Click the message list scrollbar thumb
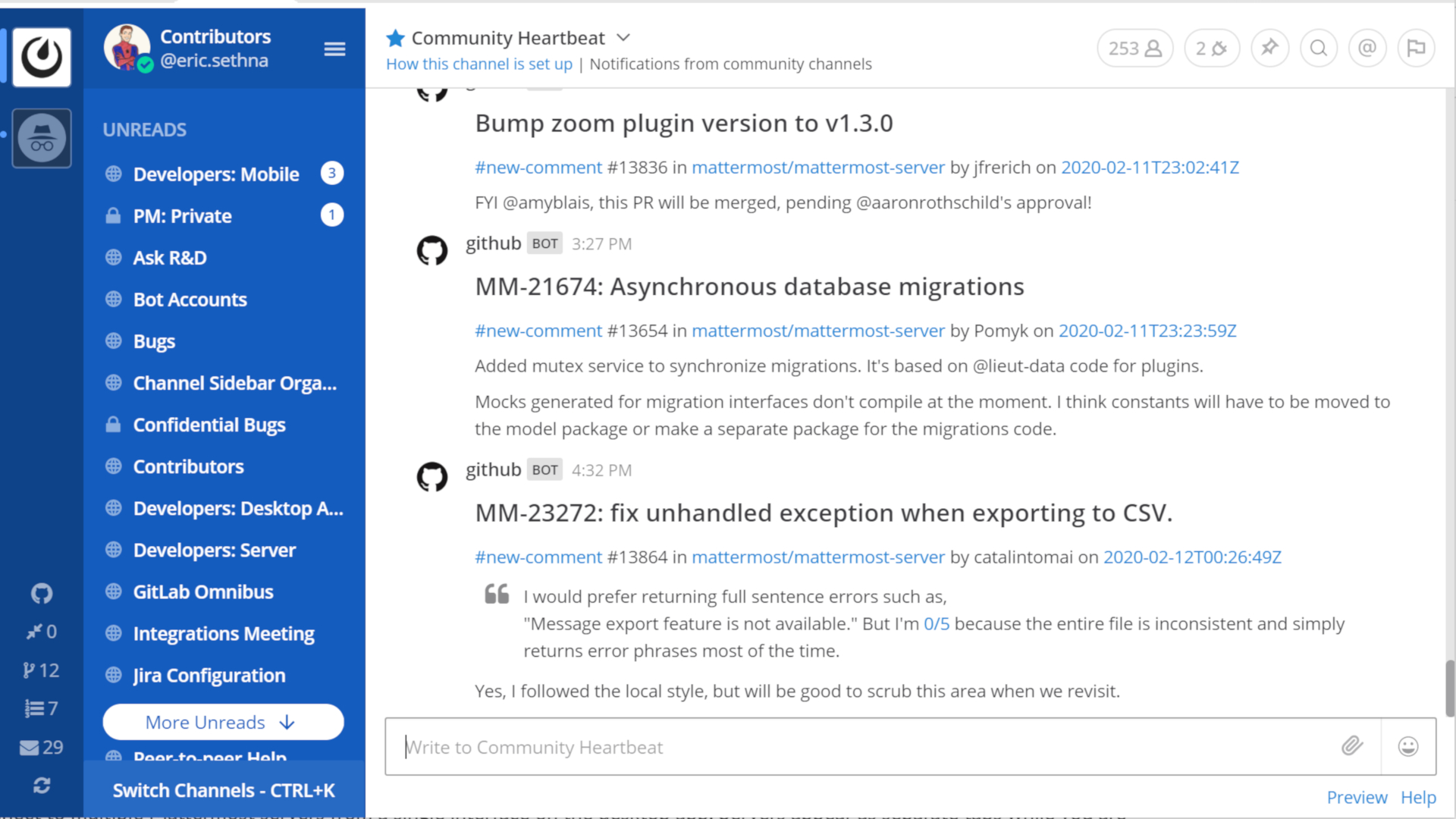This screenshot has width=1456, height=819. (x=1449, y=688)
